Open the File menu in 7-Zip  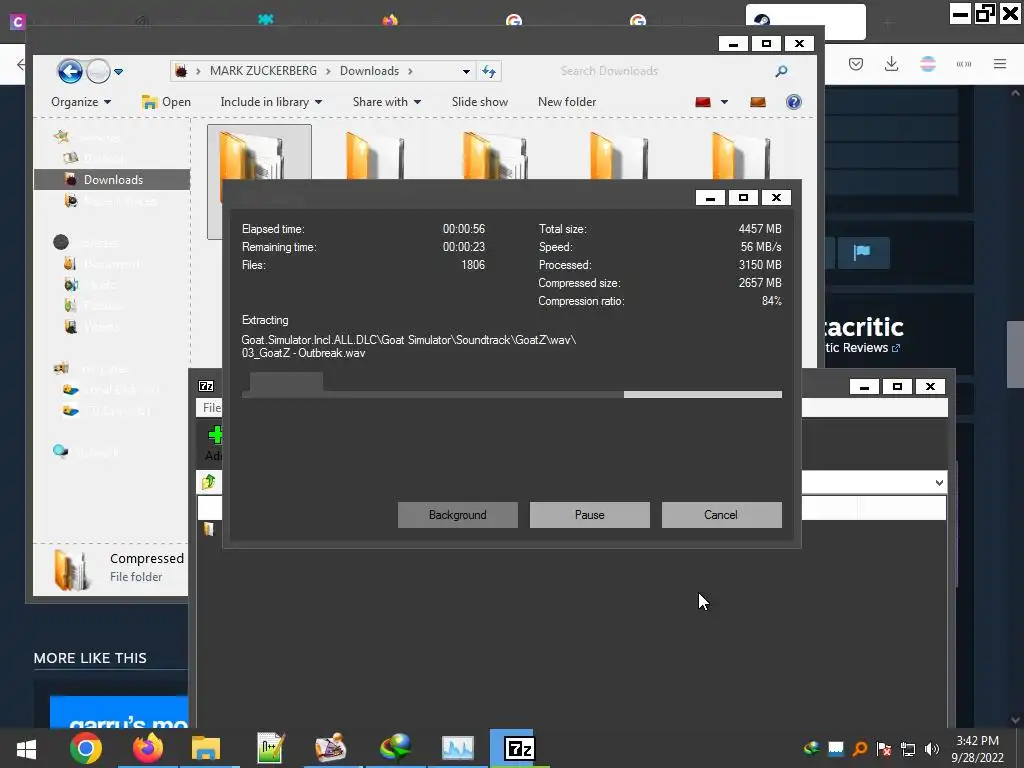point(210,408)
